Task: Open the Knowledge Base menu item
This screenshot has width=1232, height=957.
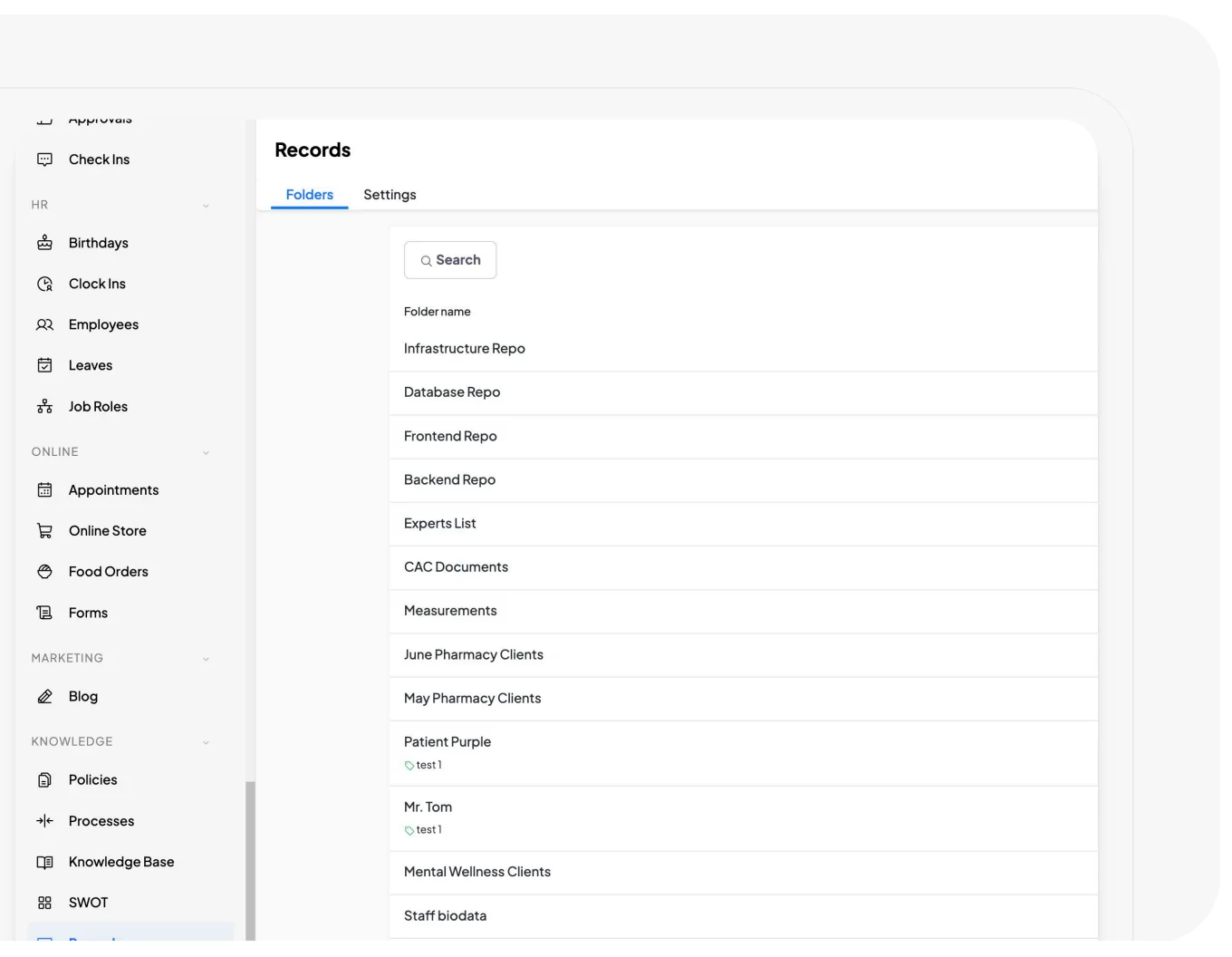Action: coord(121,862)
